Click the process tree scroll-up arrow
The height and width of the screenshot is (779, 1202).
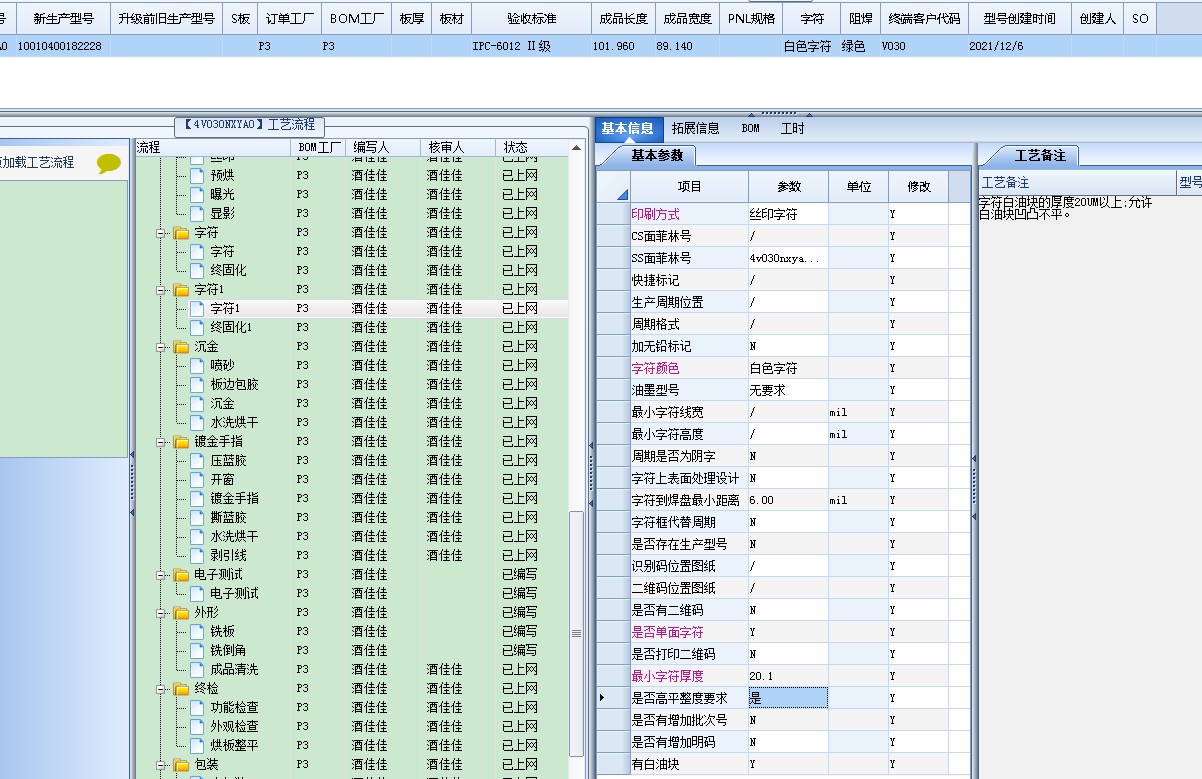coord(576,148)
